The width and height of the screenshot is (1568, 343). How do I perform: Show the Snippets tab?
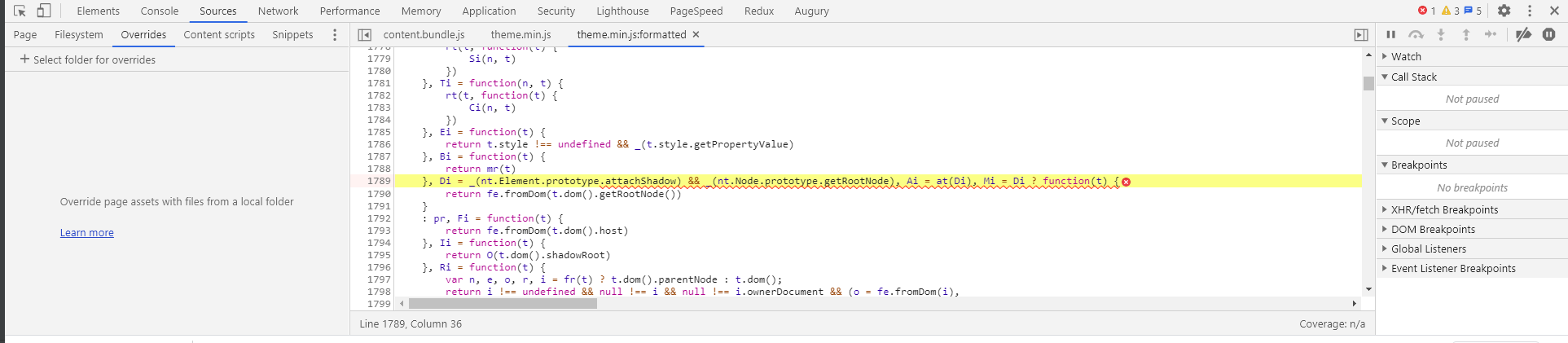pyautogui.click(x=292, y=34)
